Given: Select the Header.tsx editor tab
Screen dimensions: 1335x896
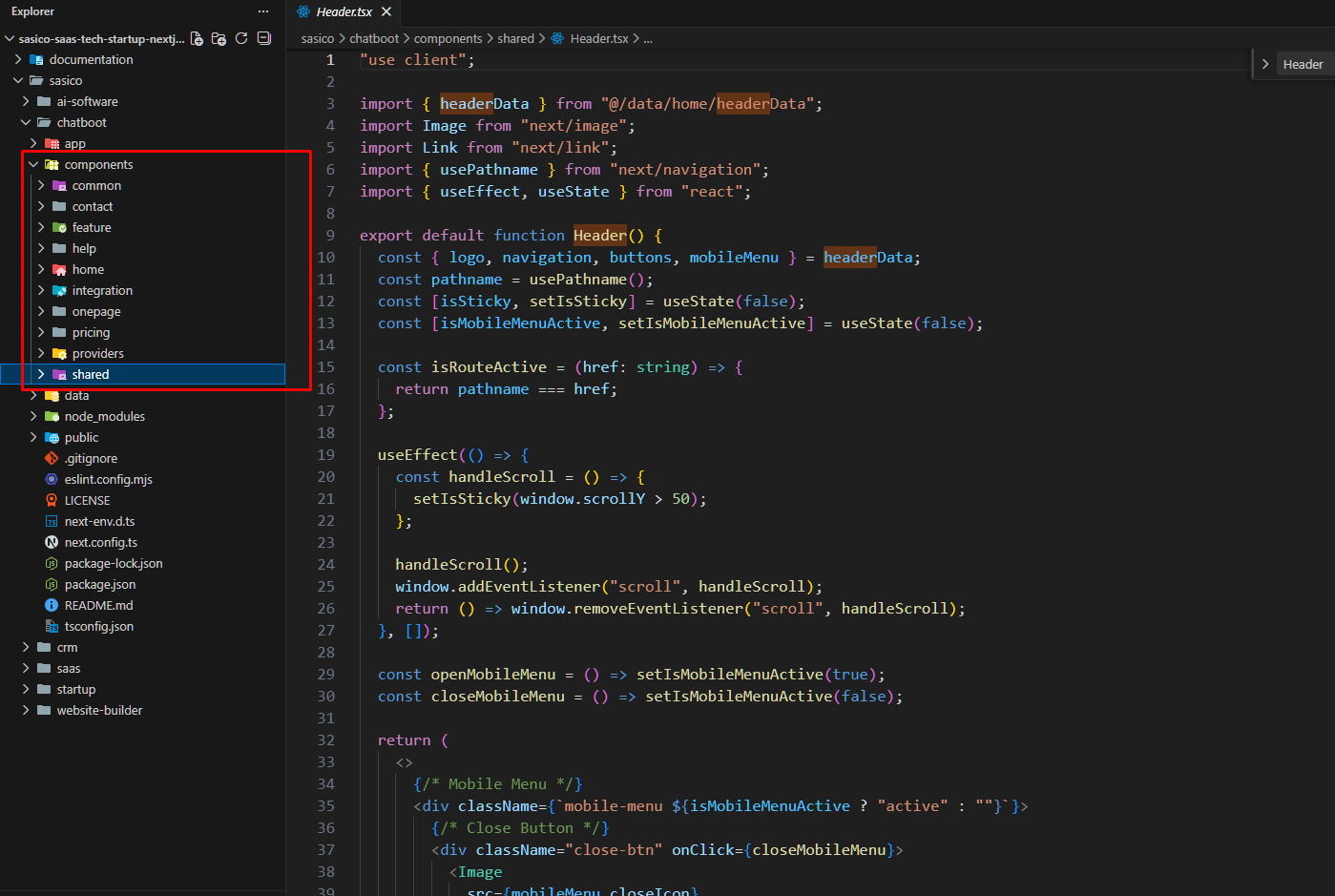Looking at the screenshot, I should click(x=344, y=11).
